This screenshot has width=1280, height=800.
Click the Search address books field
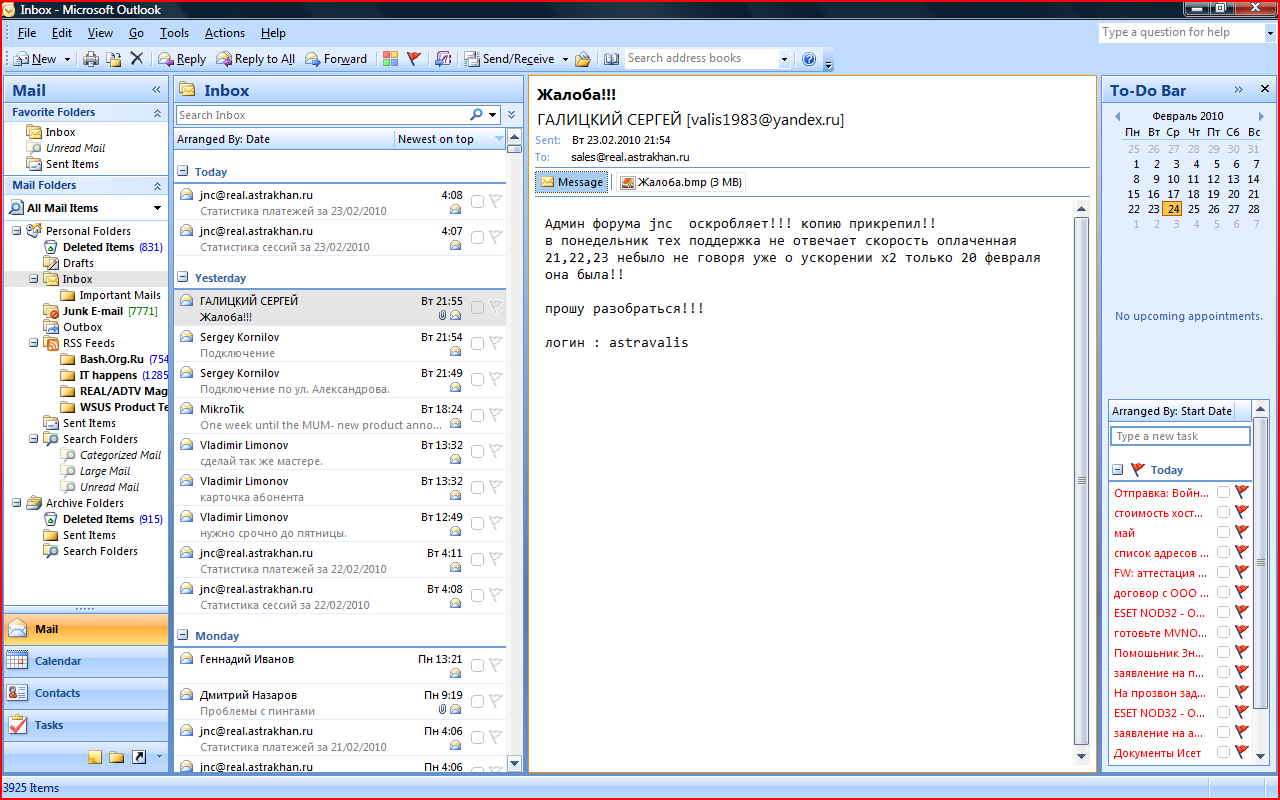tap(701, 59)
